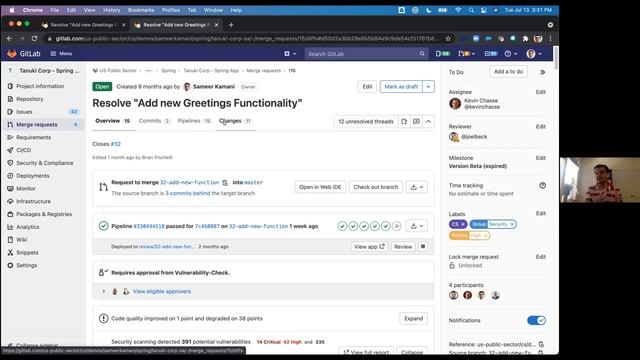
Task: Click the Check out branch button
Action: (x=376, y=187)
